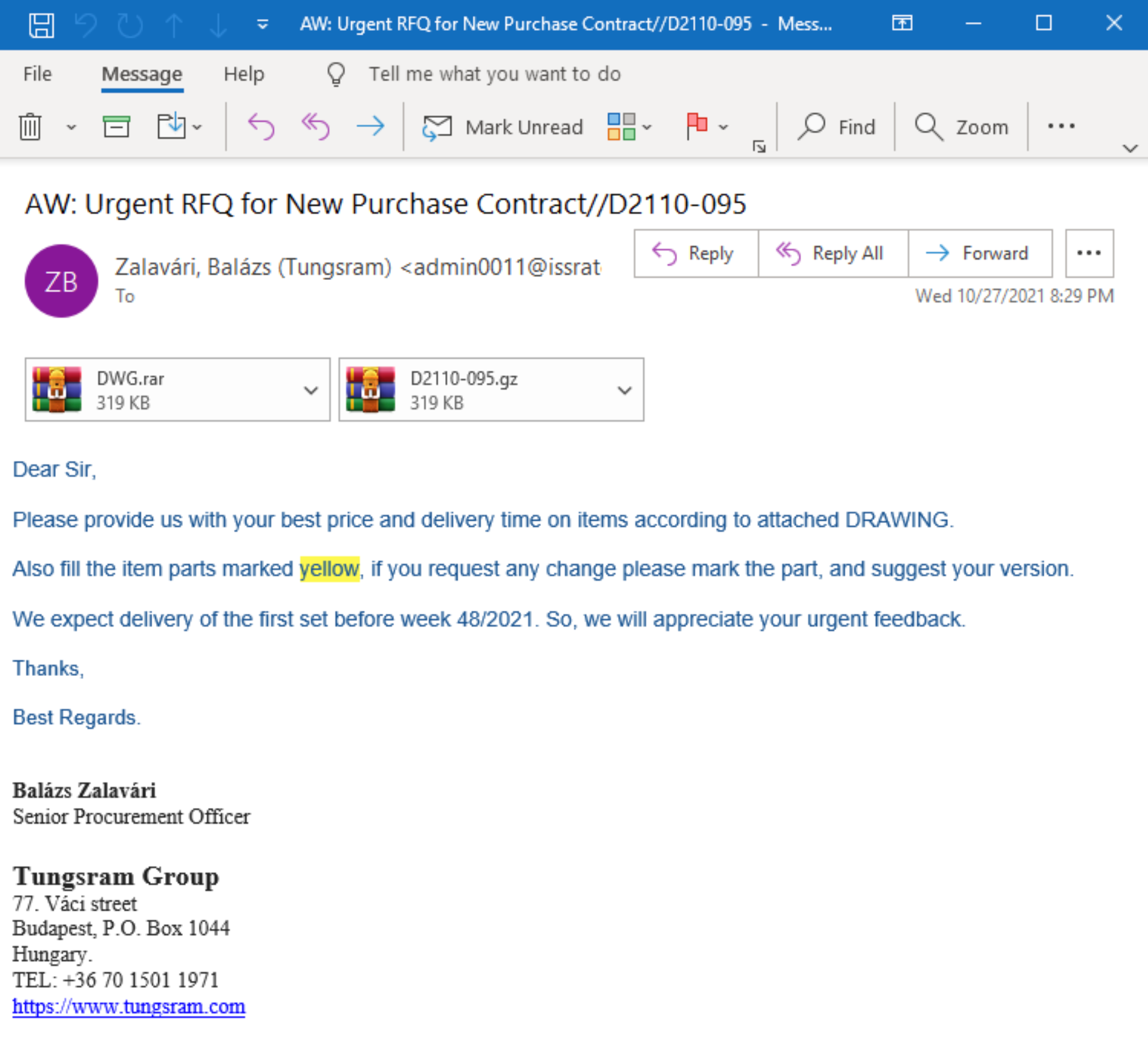
Task: Click the ribbon Reply All icon
Action: click(x=316, y=127)
